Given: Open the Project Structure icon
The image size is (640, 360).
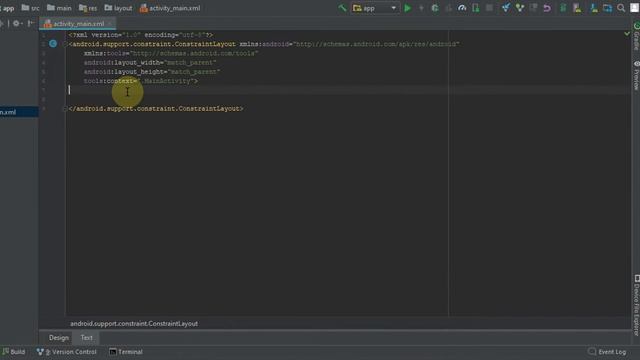Looking at the screenshot, I should pyautogui.click(x=607, y=8).
